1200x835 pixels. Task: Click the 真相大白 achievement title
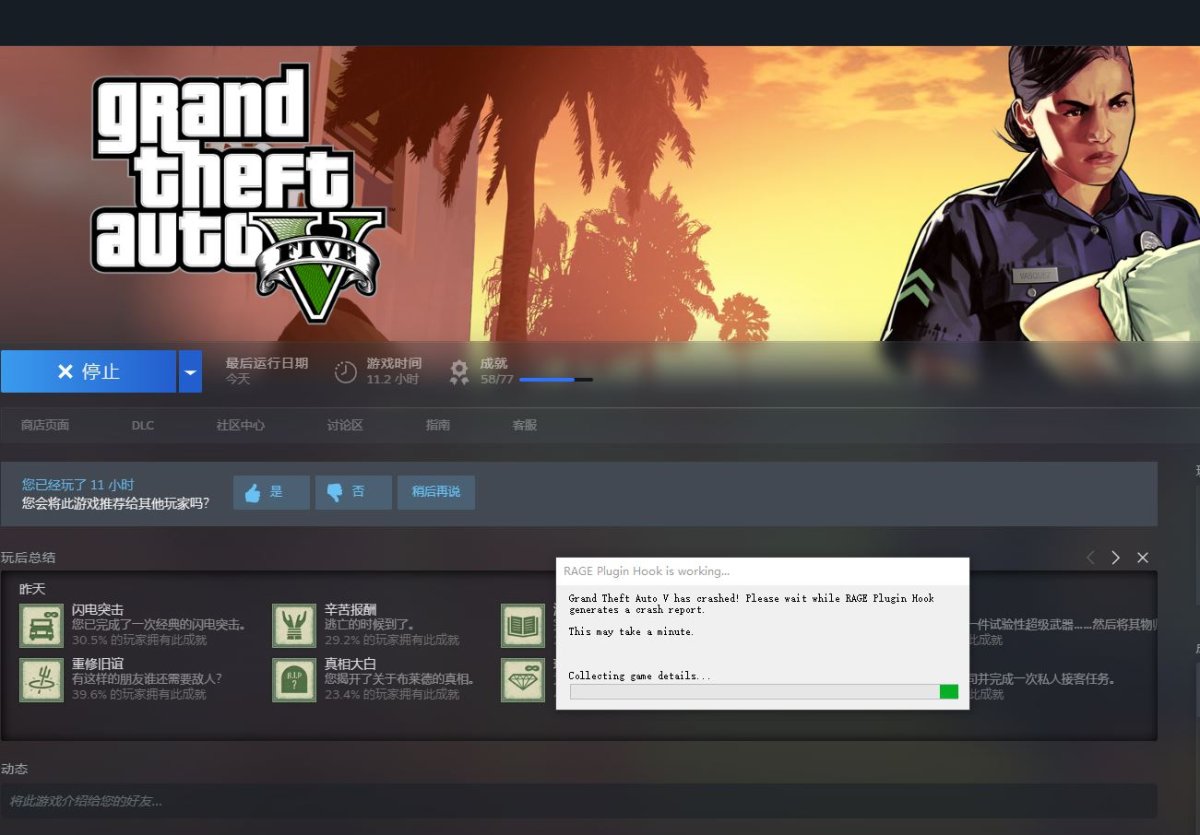pos(350,664)
